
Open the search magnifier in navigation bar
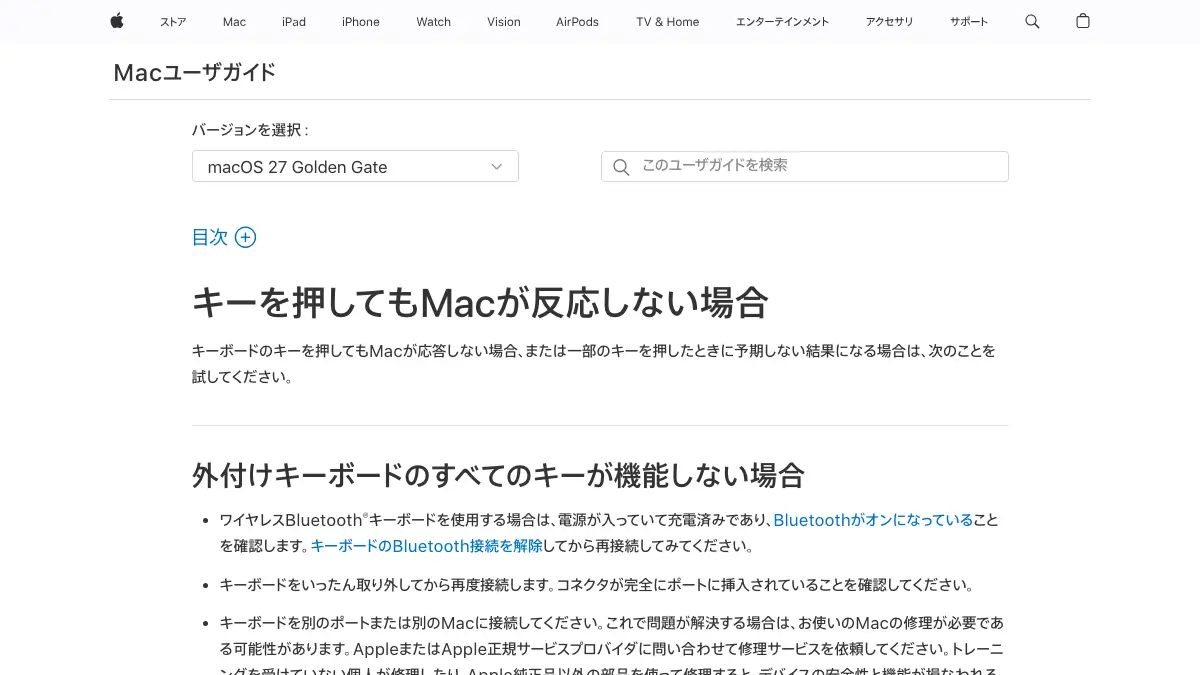point(1032,21)
